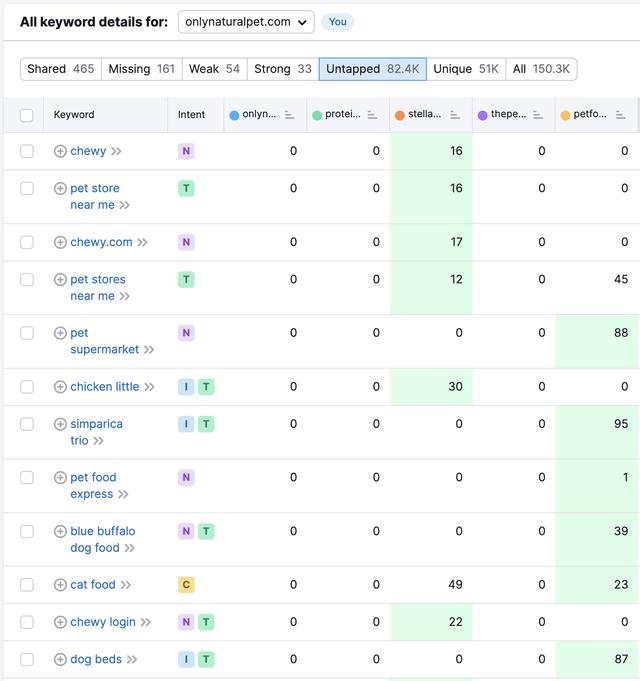
Task: Select the pet store near me checkbox
Action: tap(26, 188)
